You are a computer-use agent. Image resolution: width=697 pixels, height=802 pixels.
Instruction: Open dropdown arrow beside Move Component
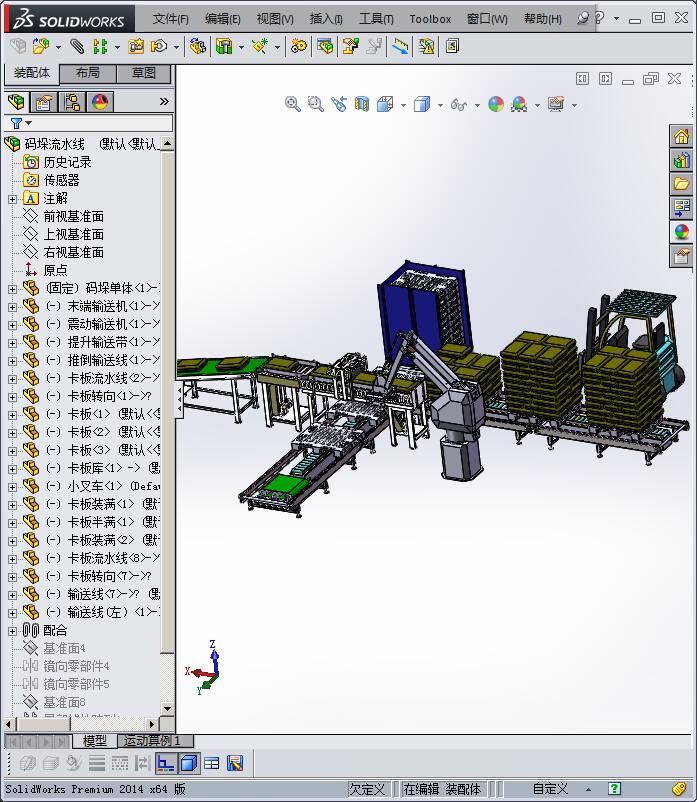pyautogui.click(x=176, y=47)
